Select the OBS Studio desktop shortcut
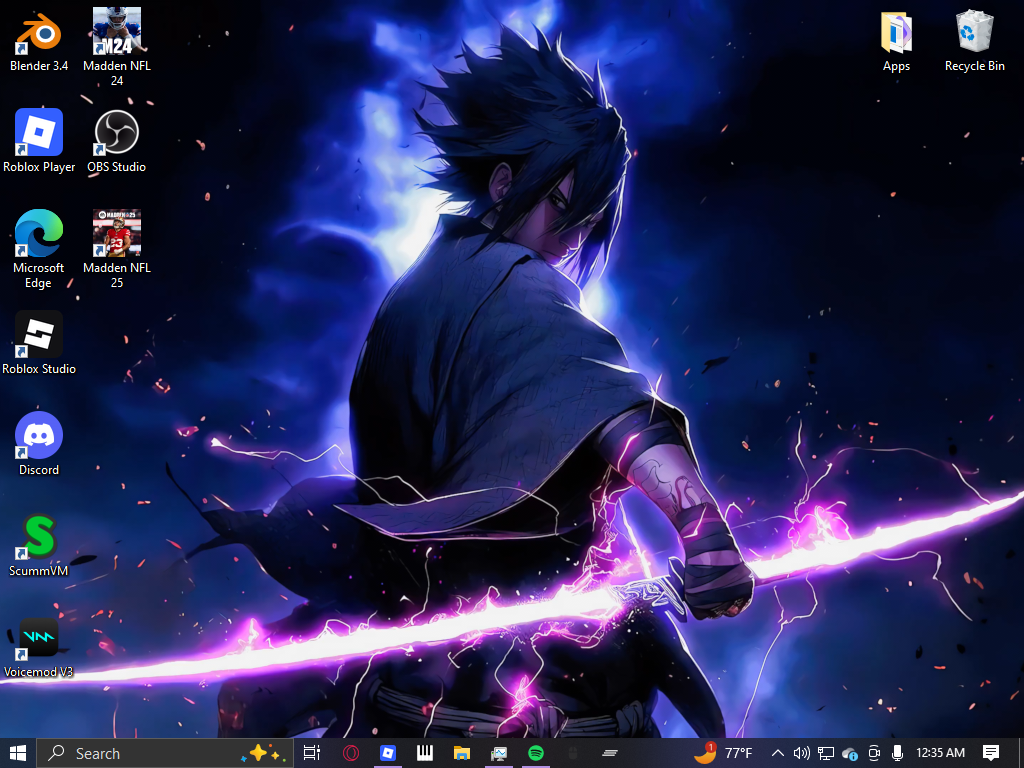Screen dimensions: 1024x768 point(117,141)
